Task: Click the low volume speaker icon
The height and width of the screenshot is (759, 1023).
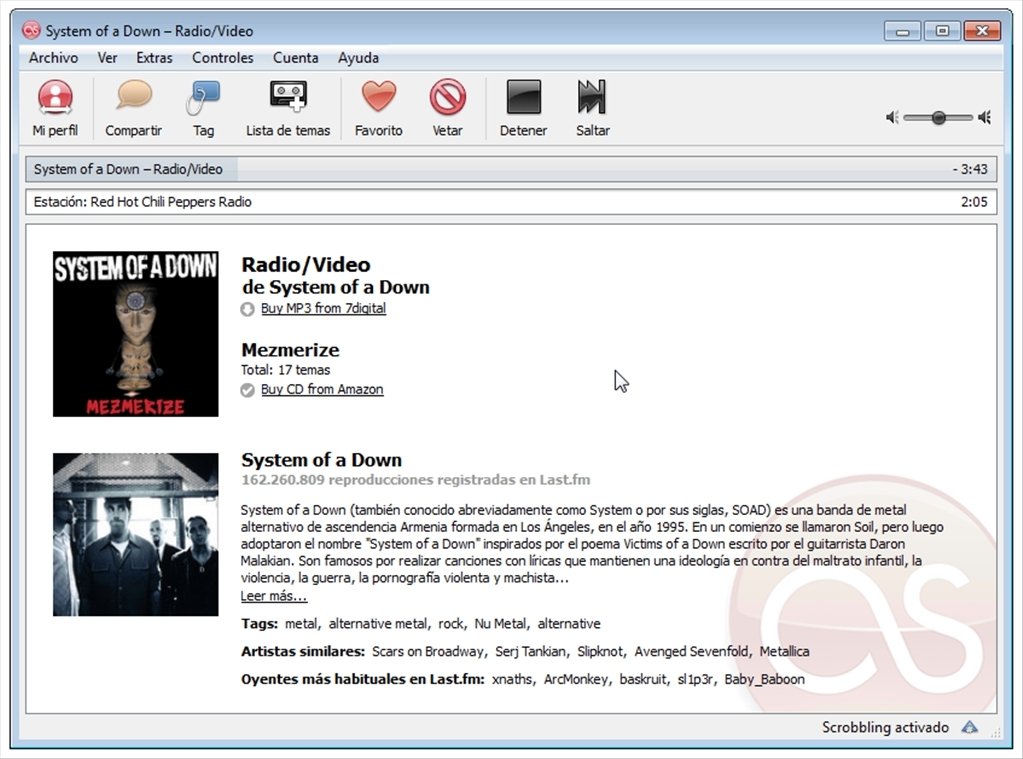Action: coord(892,117)
